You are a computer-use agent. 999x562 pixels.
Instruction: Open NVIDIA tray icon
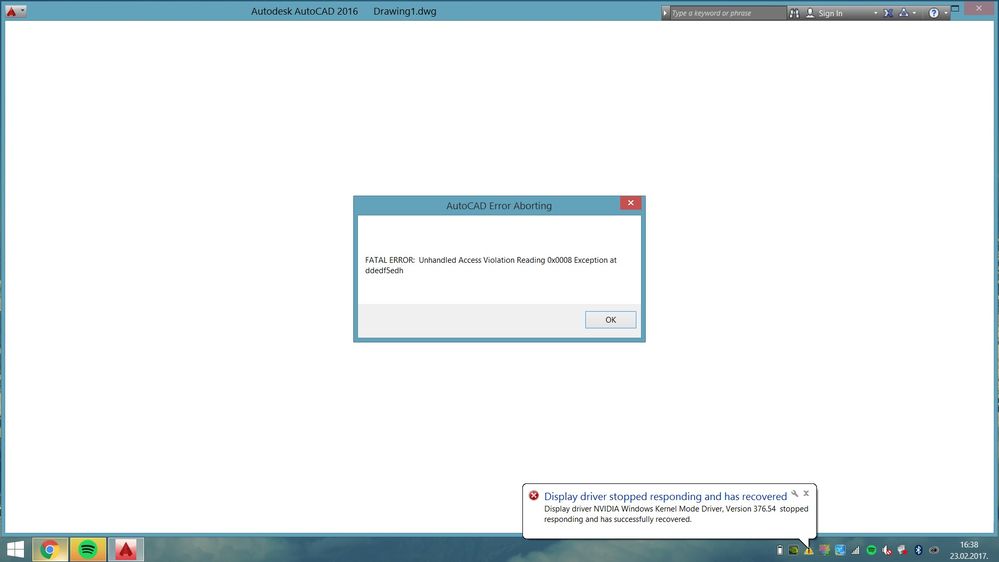pyautogui.click(x=793, y=550)
